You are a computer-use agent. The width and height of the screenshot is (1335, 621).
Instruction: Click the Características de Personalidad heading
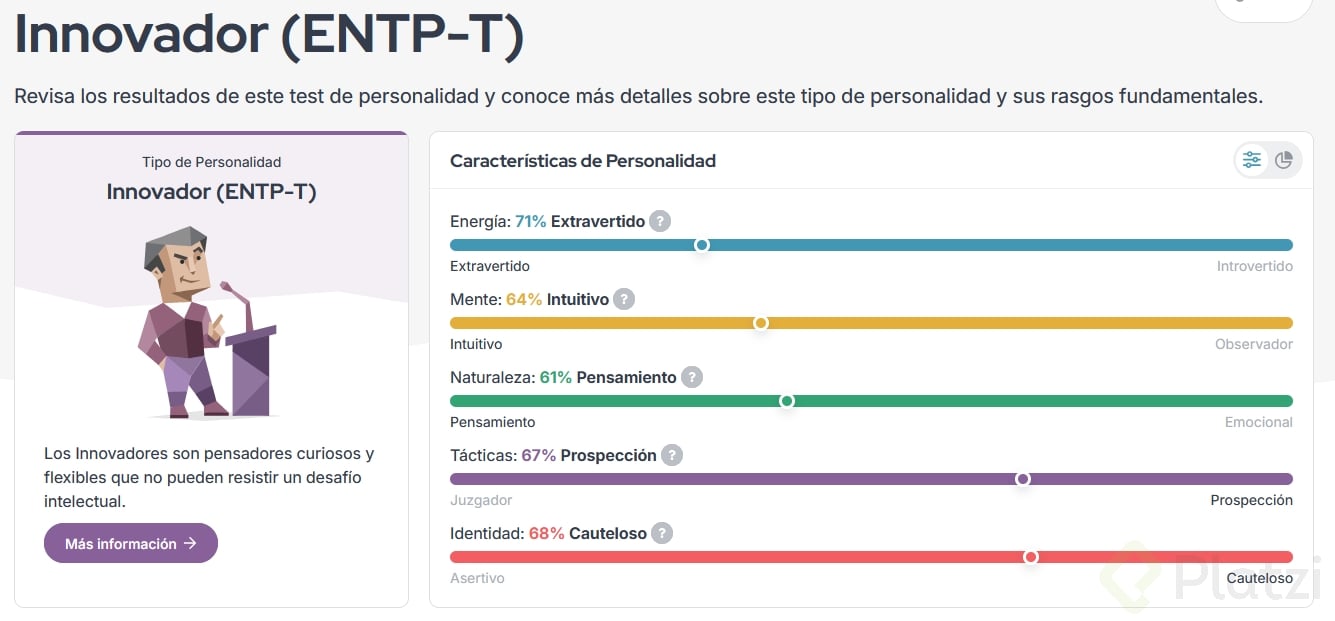point(583,161)
